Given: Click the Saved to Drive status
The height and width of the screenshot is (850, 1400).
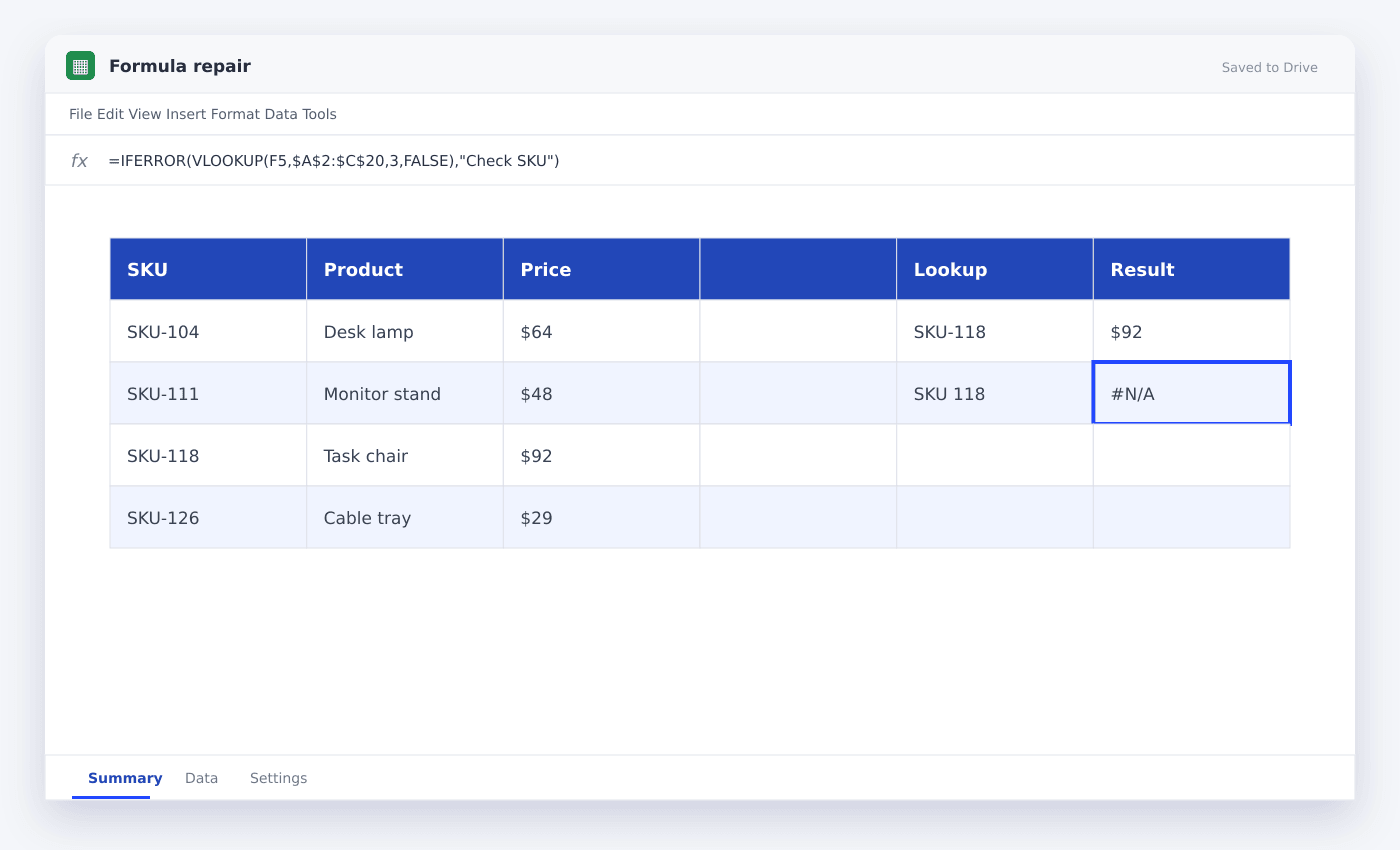Looking at the screenshot, I should coord(1269,68).
